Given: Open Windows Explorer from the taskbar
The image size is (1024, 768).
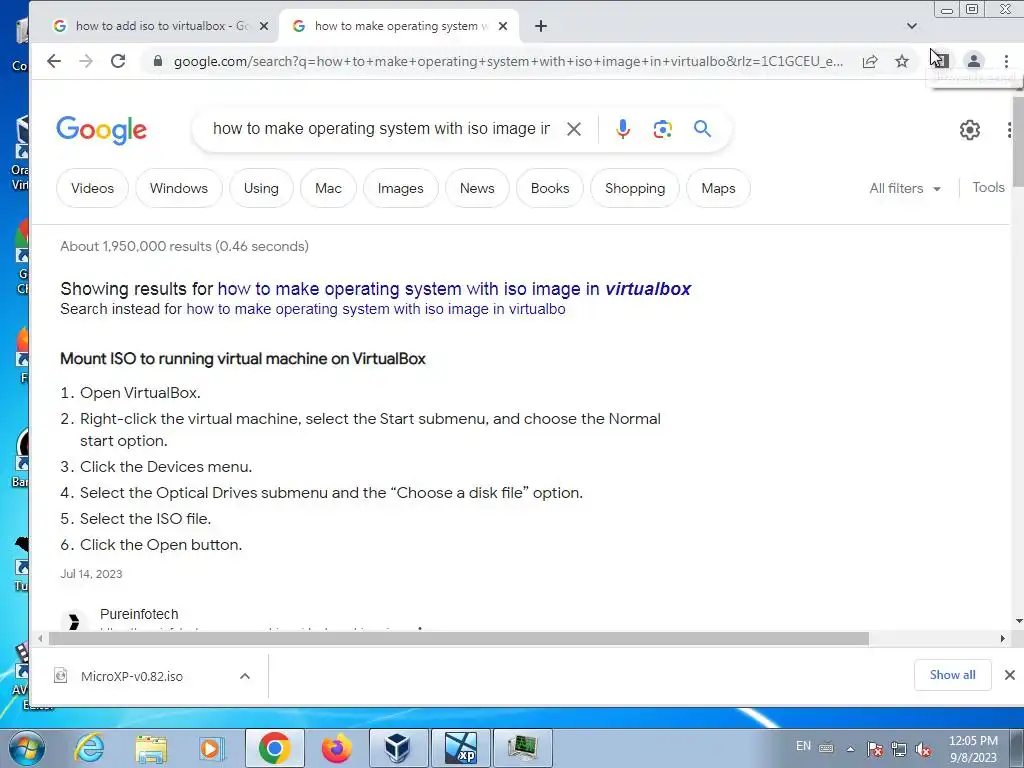Looking at the screenshot, I should pos(152,748).
